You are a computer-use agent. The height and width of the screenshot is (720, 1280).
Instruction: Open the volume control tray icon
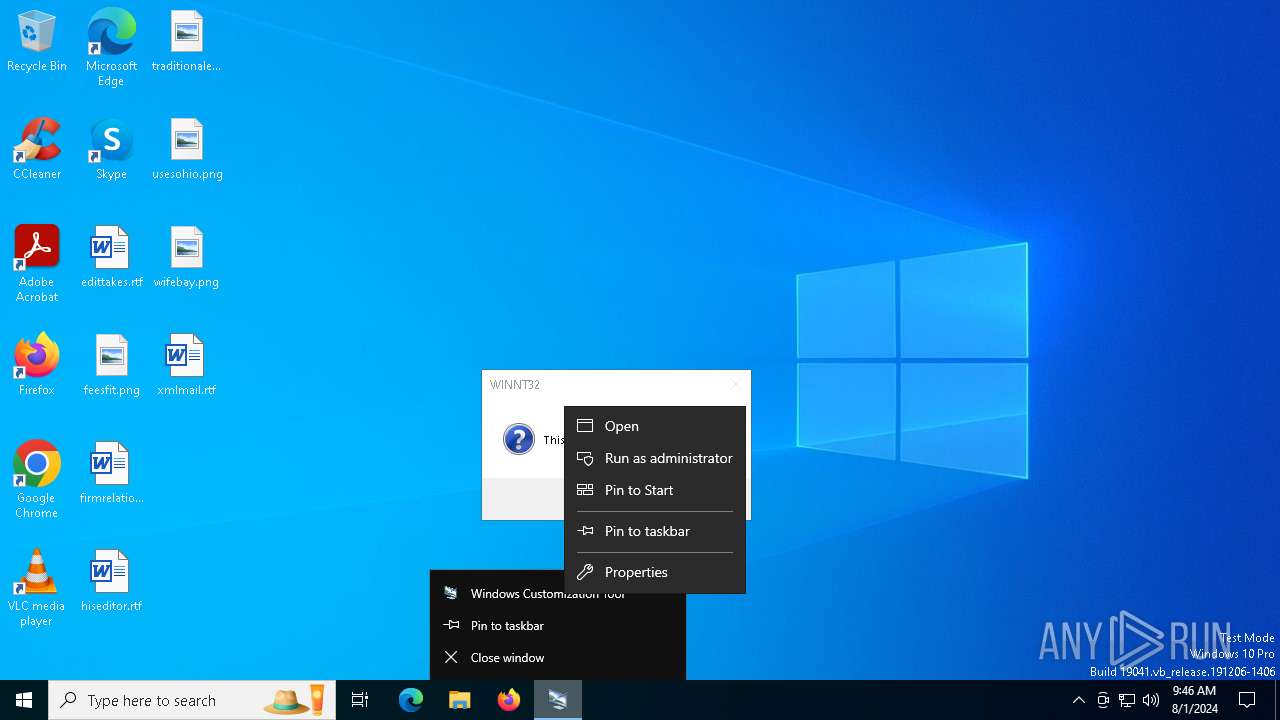pos(1151,700)
